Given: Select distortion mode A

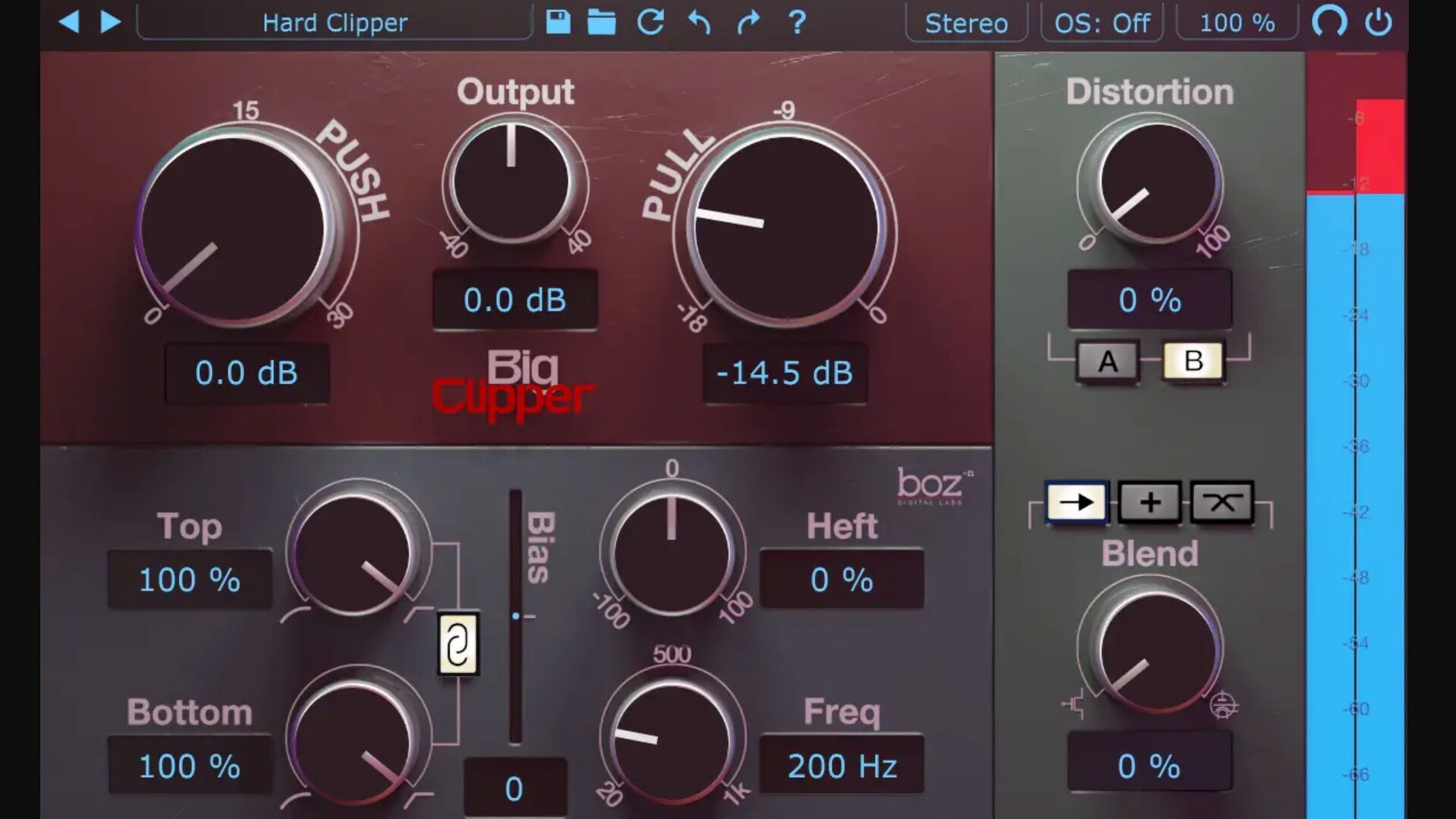Looking at the screenshot, I should pos(1107,361).
